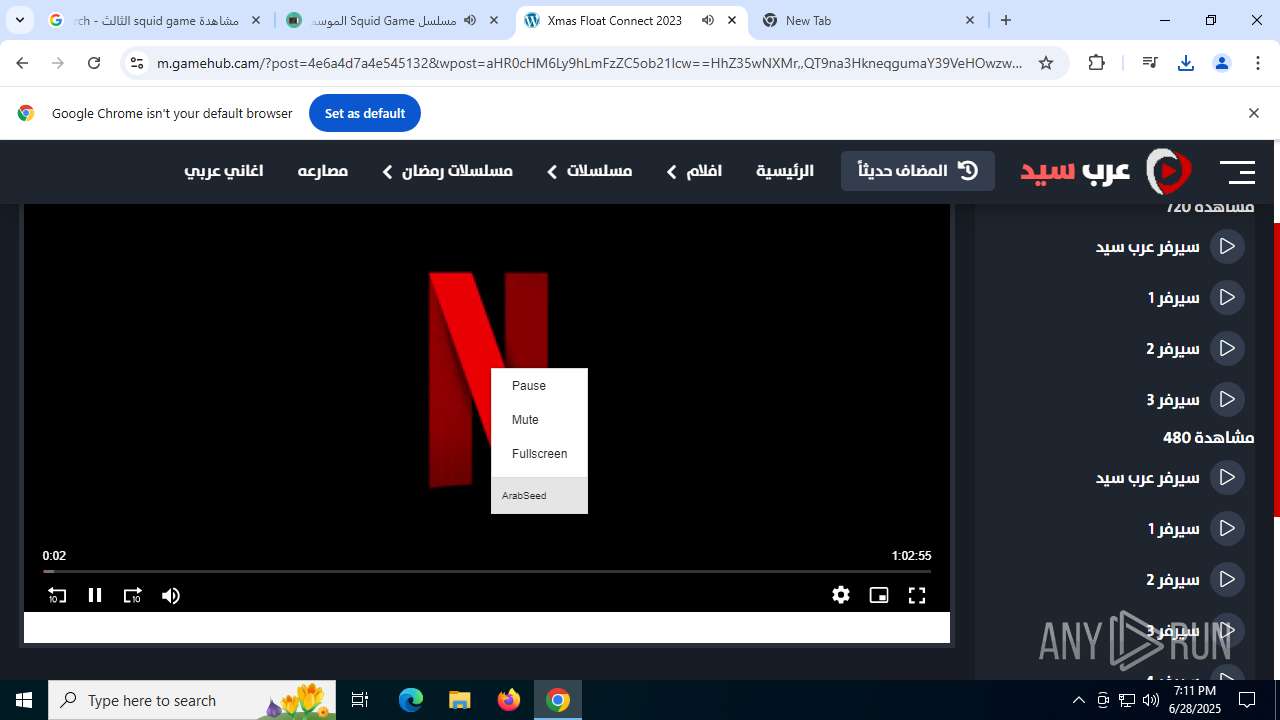1280x720 pixels.
Task: Play سيرفر عرب سيد under مشاهدة 480
Action: pyautogui.click(x=1170, y=477)
